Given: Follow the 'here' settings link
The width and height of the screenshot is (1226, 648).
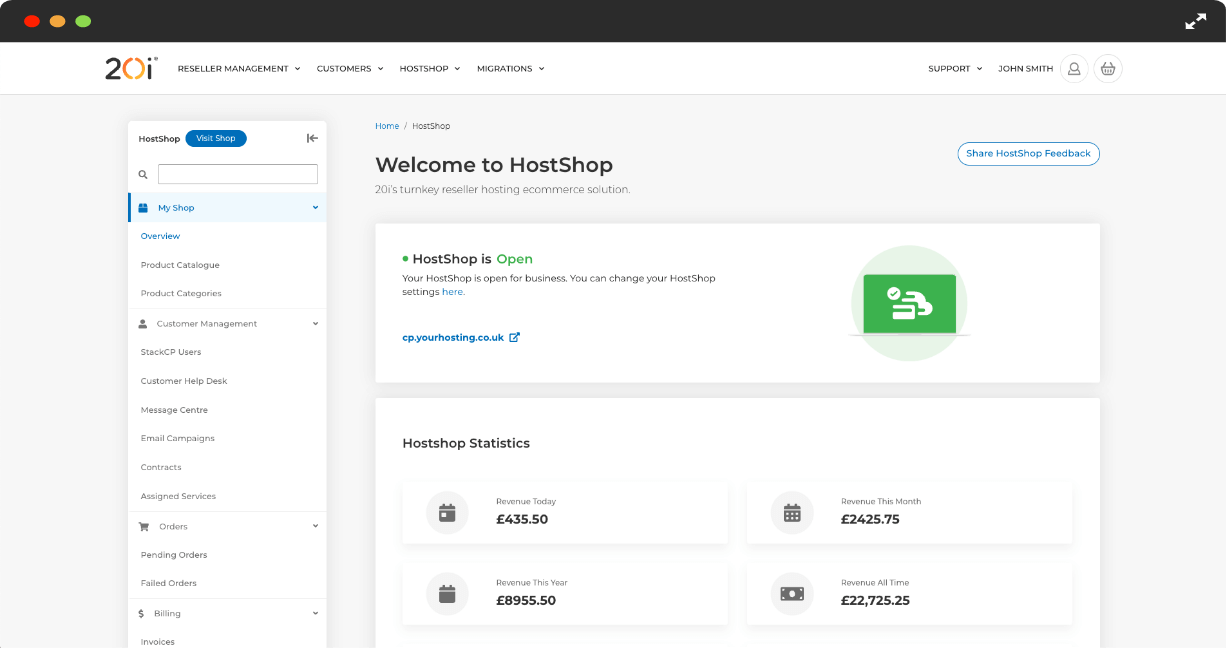Looking at the screenshot, I should pos(453,292).
